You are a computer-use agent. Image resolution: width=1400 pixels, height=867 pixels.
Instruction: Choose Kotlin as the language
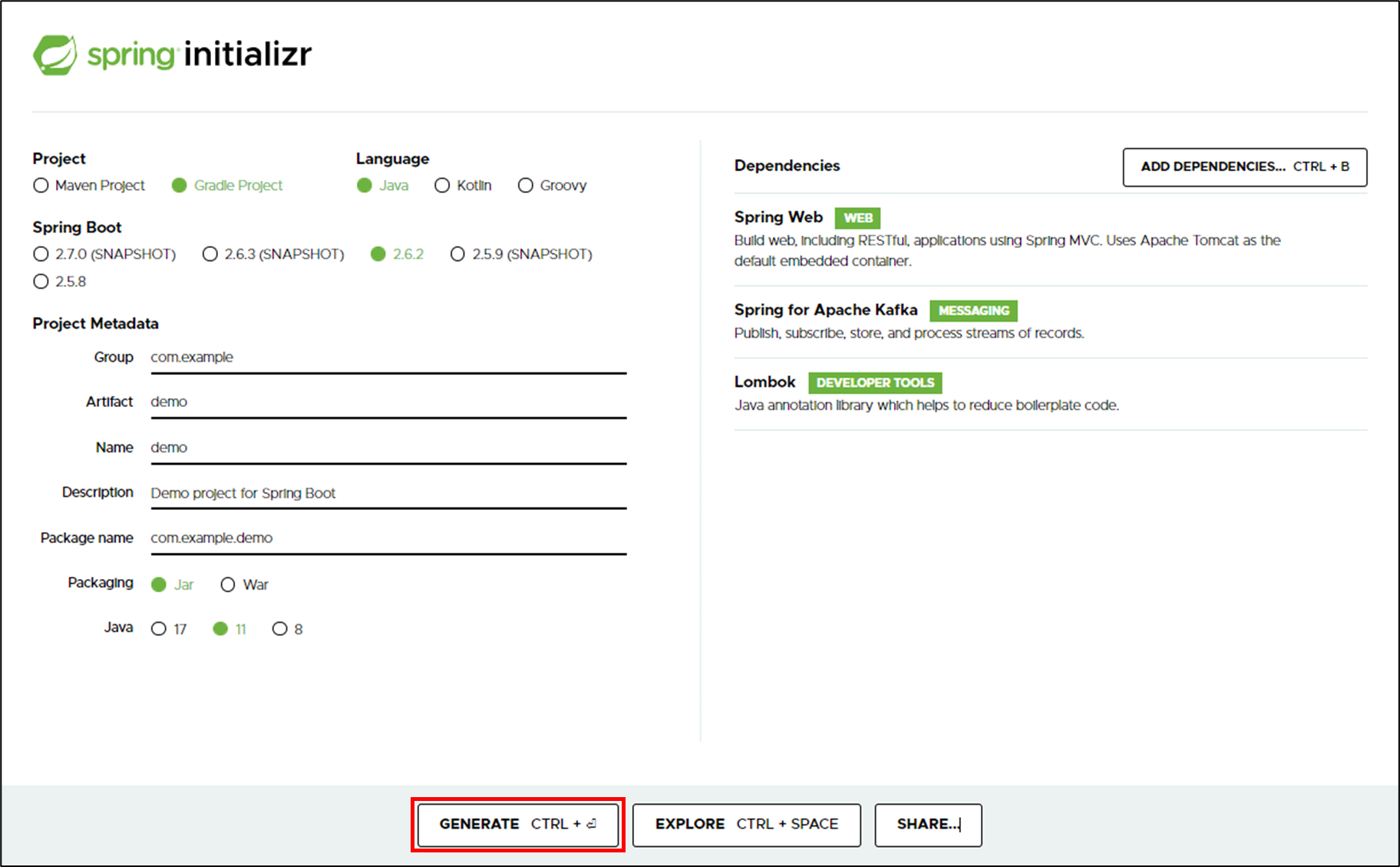pos(463,185)
